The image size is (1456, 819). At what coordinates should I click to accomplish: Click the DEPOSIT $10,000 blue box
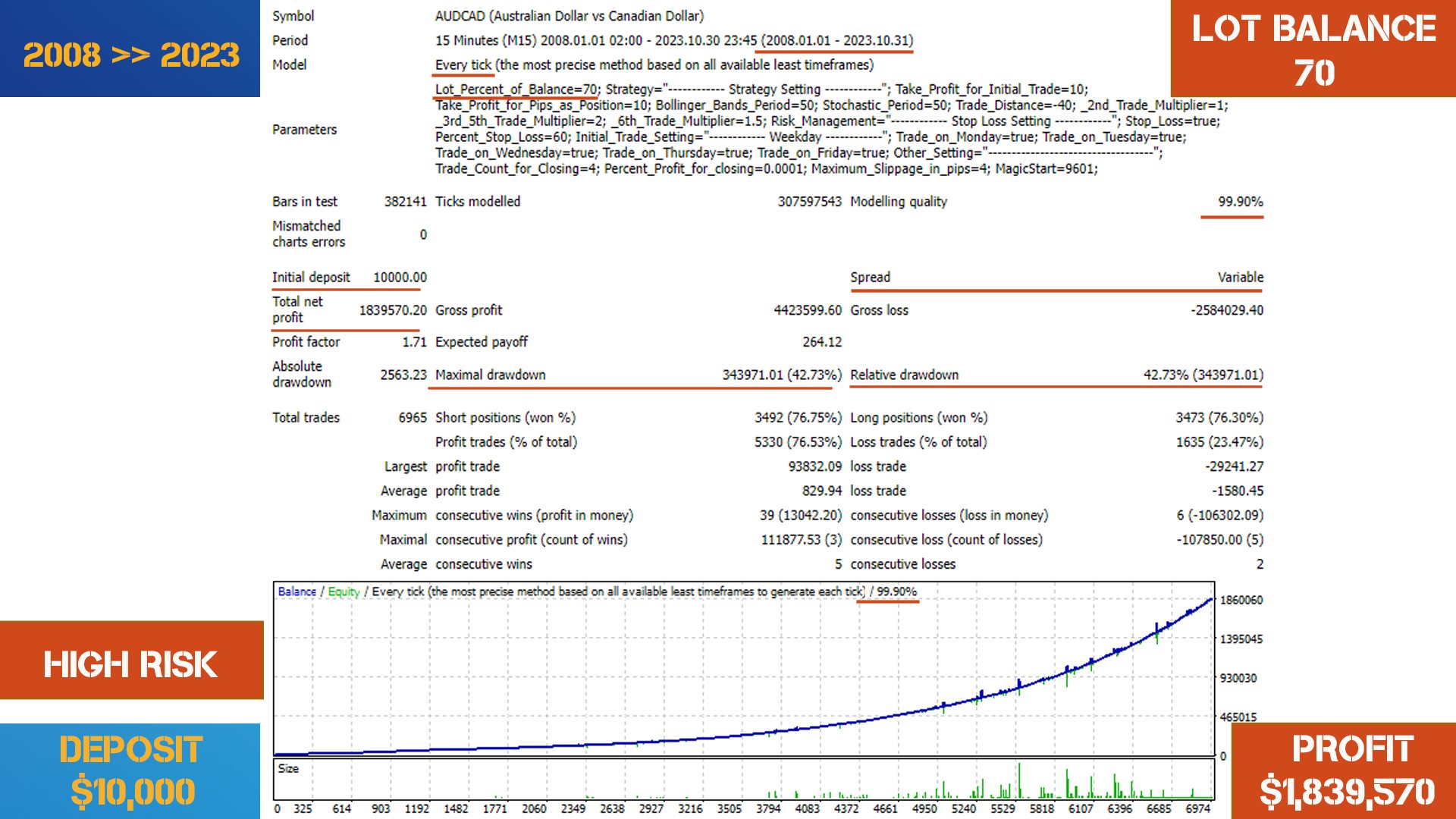(x=130, y=771)
